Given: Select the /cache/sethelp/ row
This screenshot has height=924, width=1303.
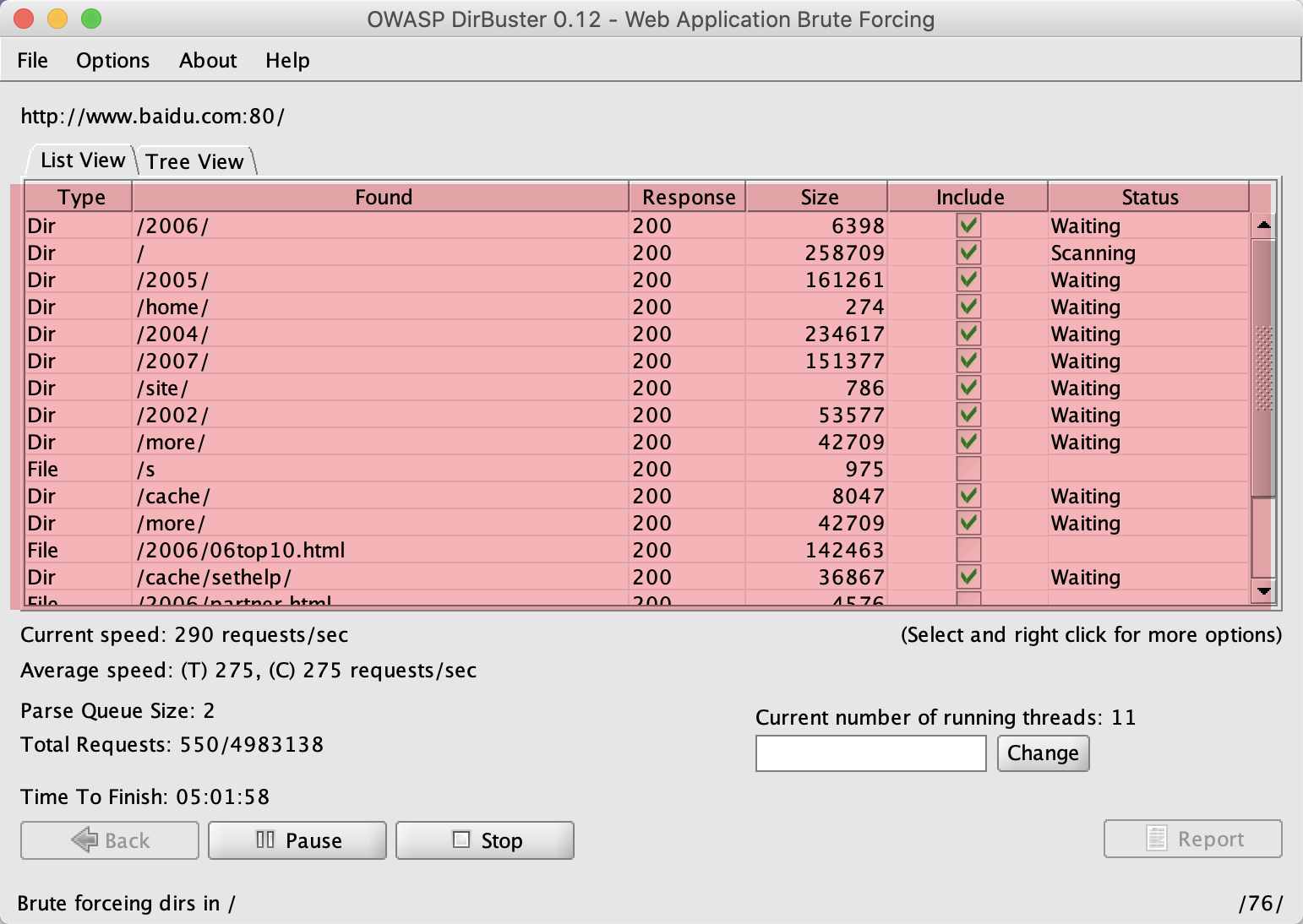Looking at the screenshot, I should (380, 577).
